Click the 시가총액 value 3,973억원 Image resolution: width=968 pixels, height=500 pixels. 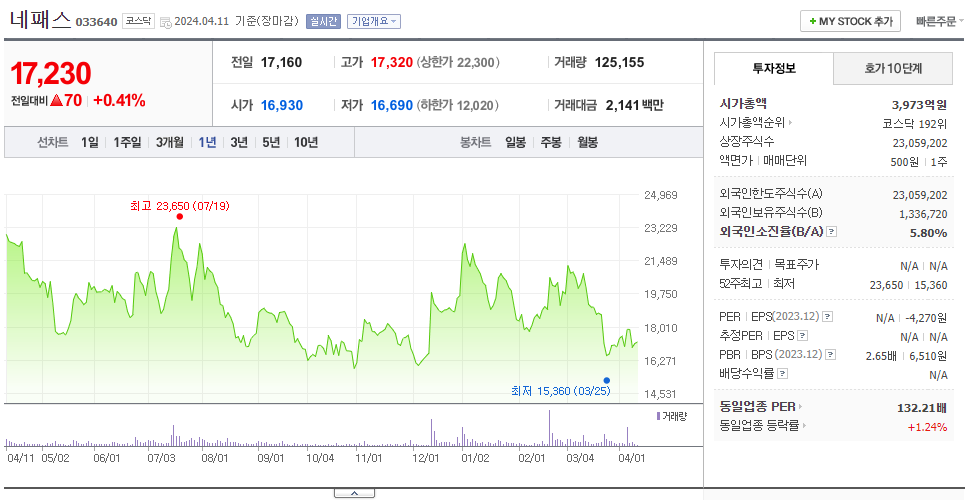[919, 104]
